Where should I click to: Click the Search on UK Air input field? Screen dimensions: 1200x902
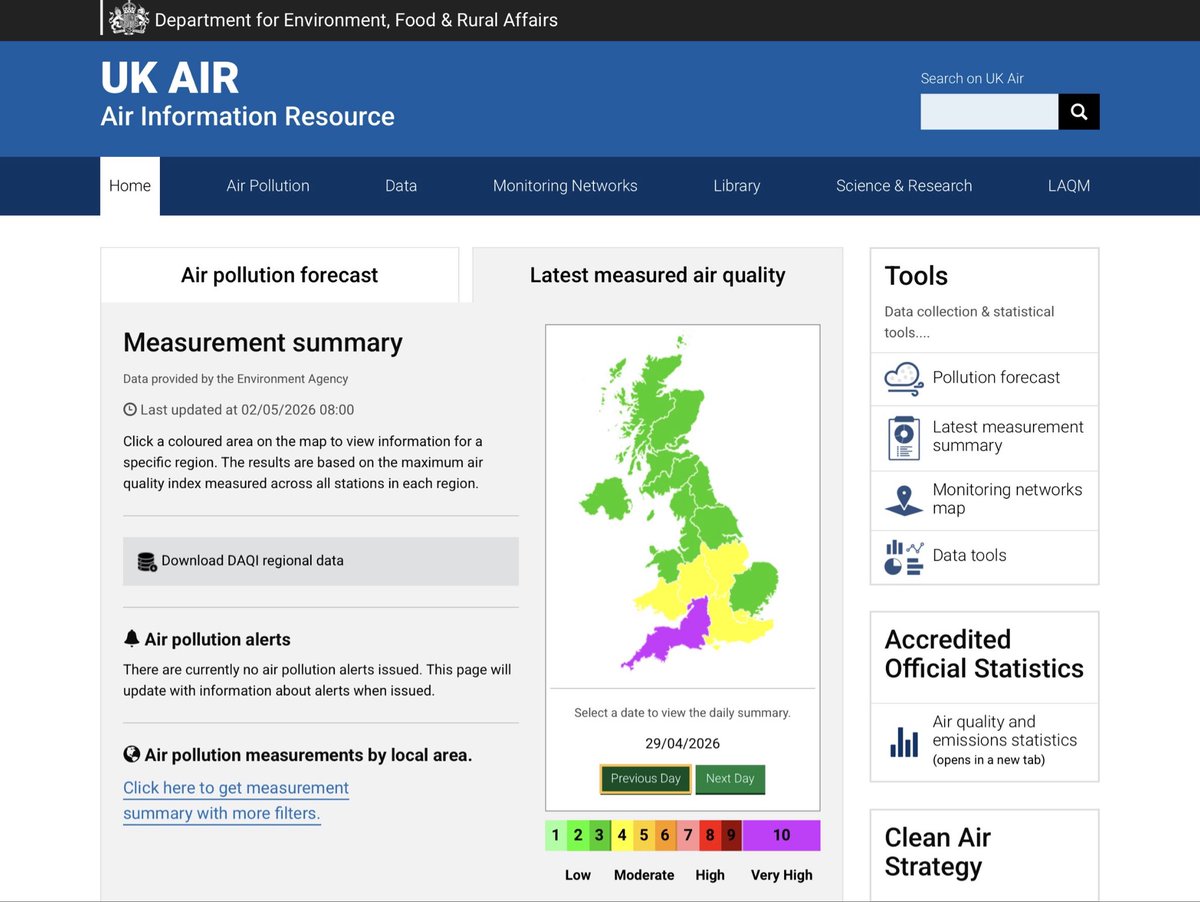click(x=990, y=112)
